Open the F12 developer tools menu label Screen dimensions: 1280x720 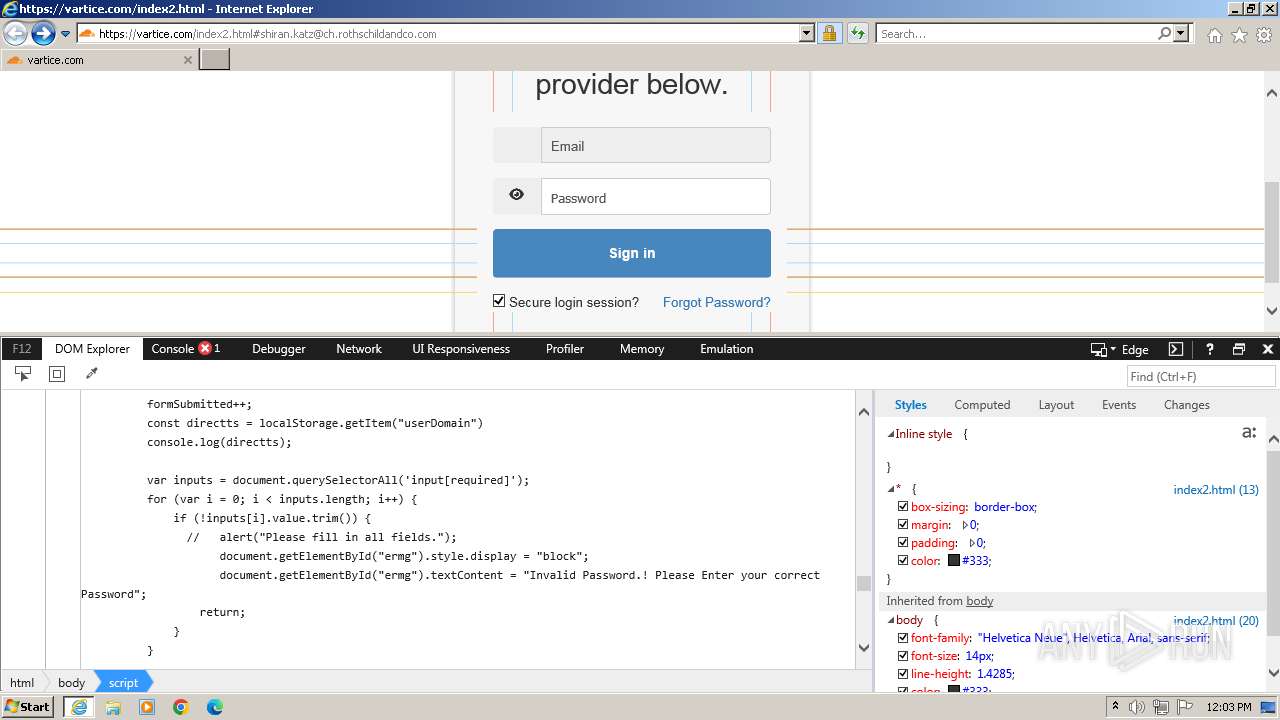point(21,349)
